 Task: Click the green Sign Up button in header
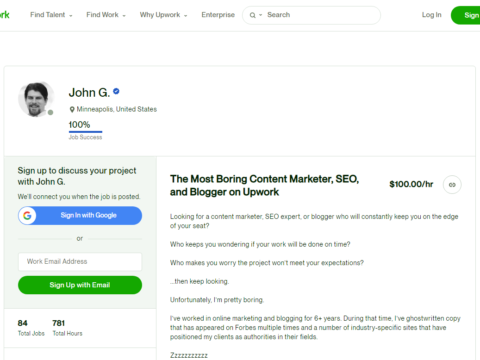click(x=466, y=15)
